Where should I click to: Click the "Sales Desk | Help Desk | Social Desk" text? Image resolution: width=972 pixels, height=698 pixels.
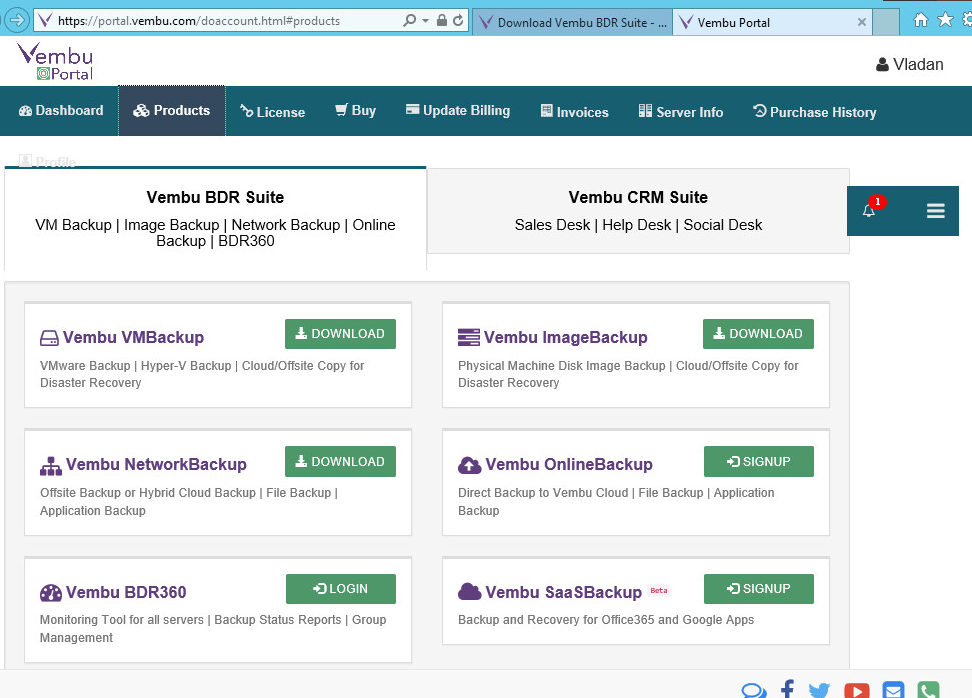[638, 224]
